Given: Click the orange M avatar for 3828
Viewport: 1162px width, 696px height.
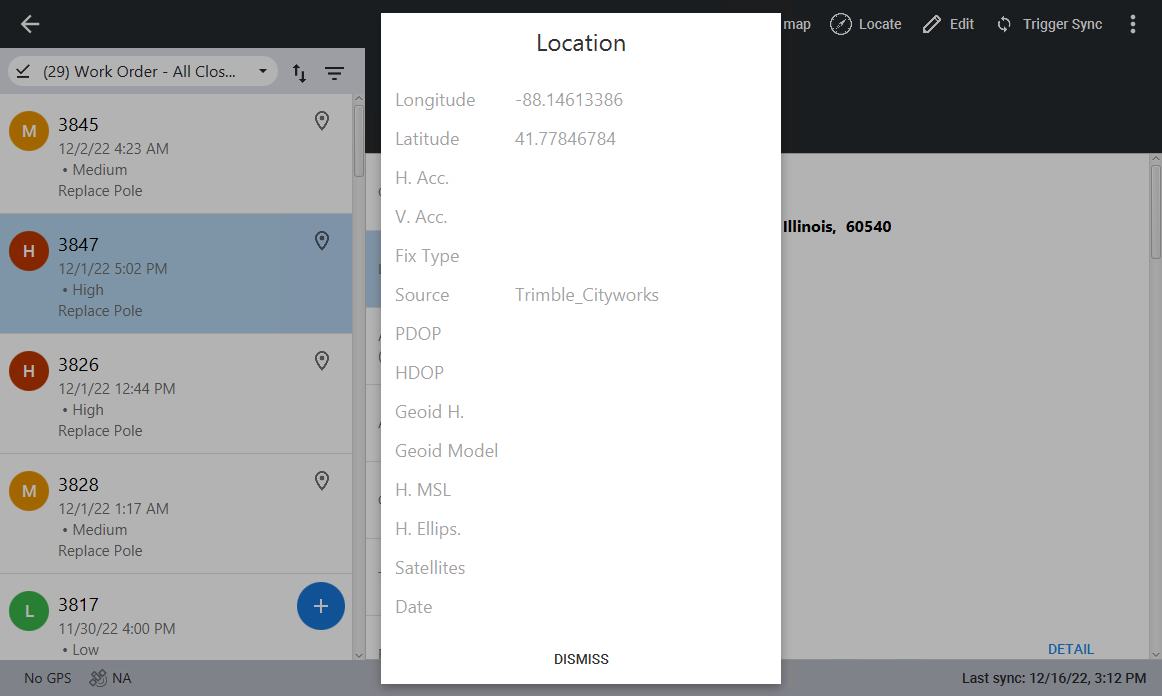Looking at the screenshot, I should (29, 491).
